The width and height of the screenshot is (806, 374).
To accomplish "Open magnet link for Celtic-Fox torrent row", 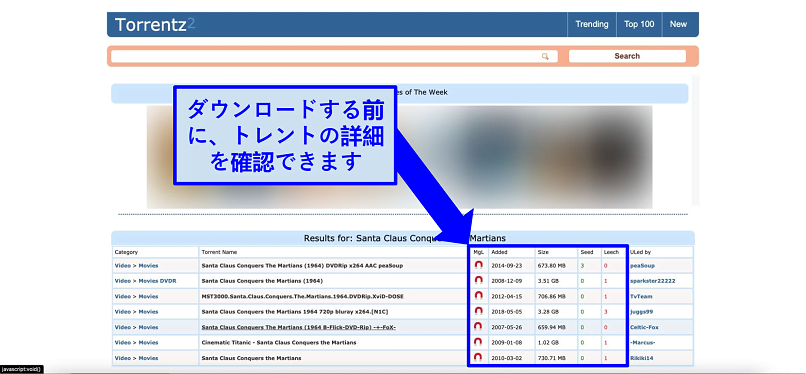I will (479, 327).
